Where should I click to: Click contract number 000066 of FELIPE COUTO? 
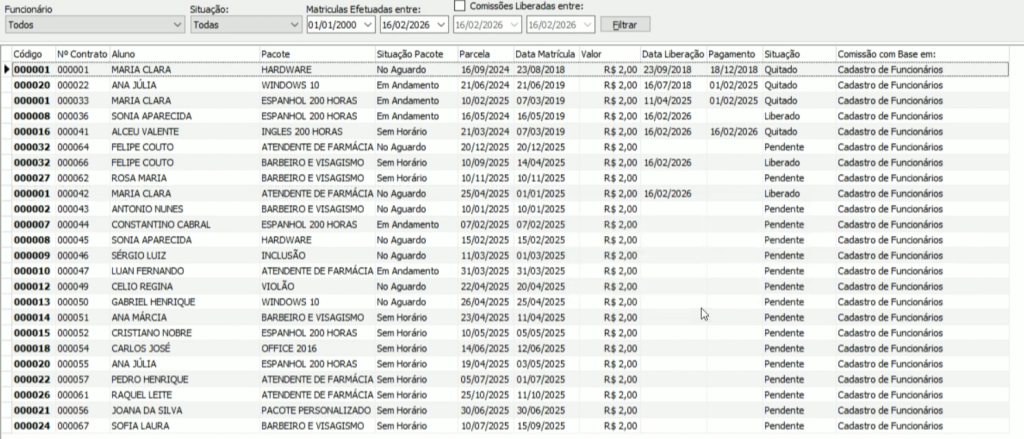[x=73, y=163]
